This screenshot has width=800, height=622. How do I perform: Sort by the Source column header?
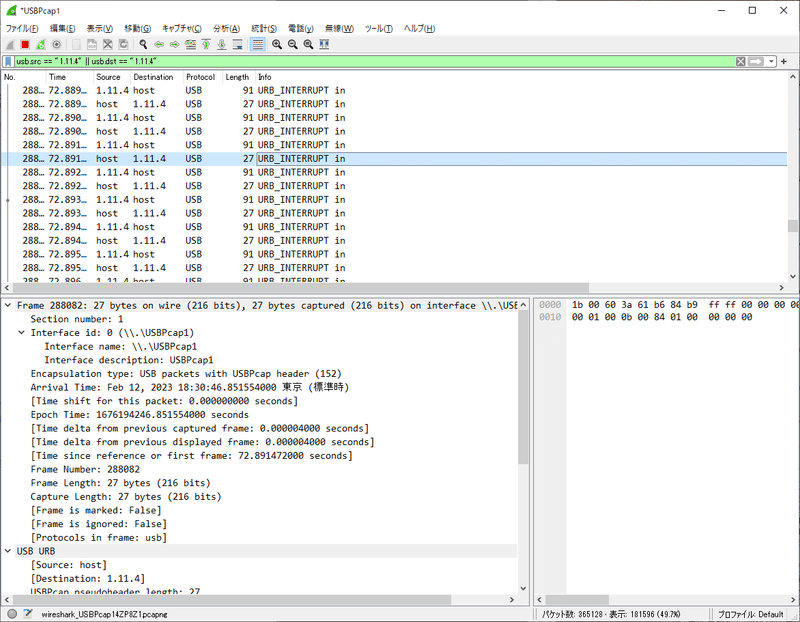pos(112,77)
